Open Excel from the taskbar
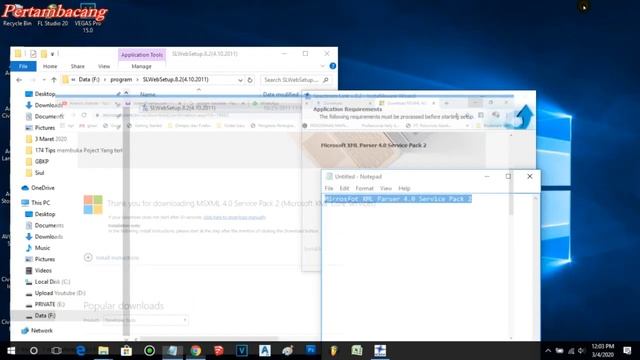Image resolution: width=640 pixels, height=360 pixels. pos(357,351)
